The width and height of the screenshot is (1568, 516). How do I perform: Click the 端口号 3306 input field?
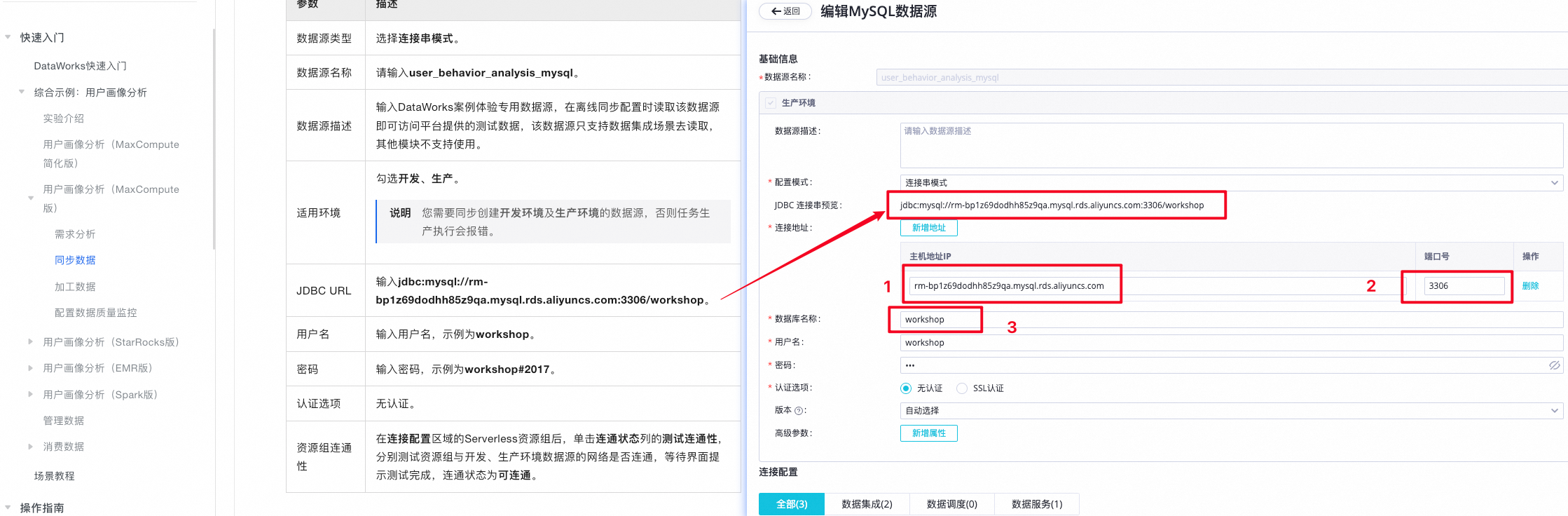pyautogui.click(x=1464, y=286)
